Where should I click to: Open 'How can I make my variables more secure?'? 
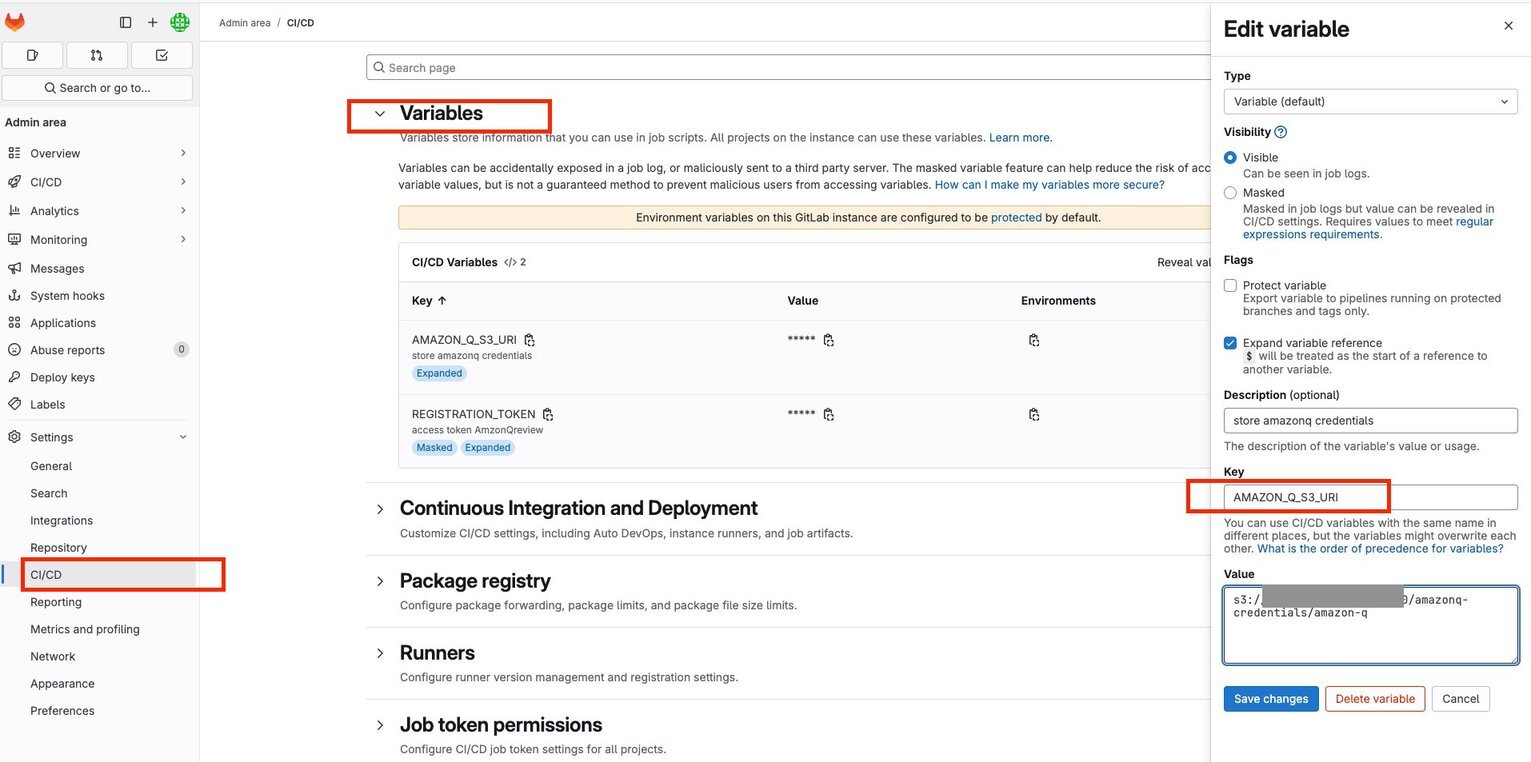(x=1049, y=185)
